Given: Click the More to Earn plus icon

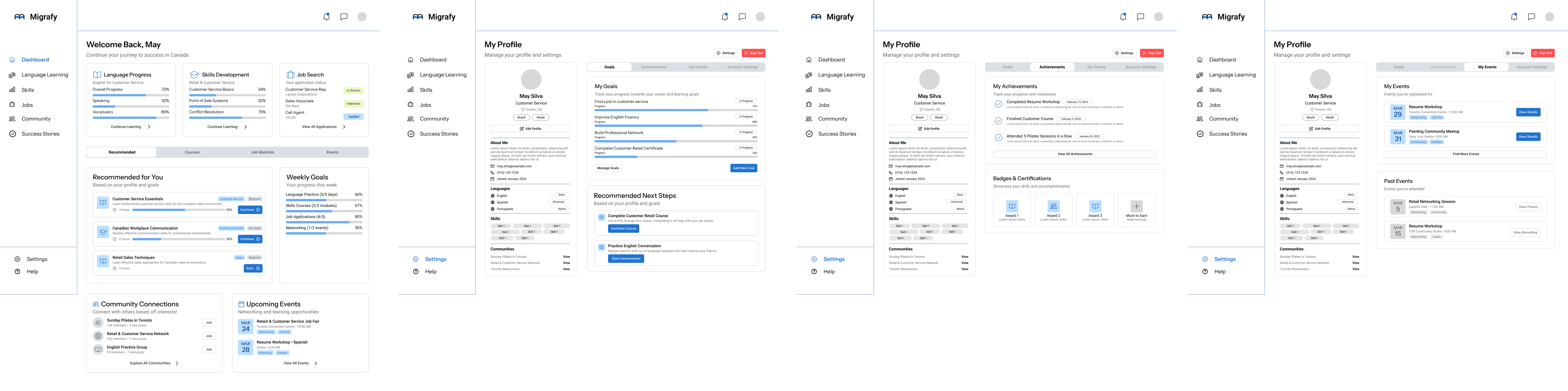Looking at the screenshot, I should pos(1136,206).
